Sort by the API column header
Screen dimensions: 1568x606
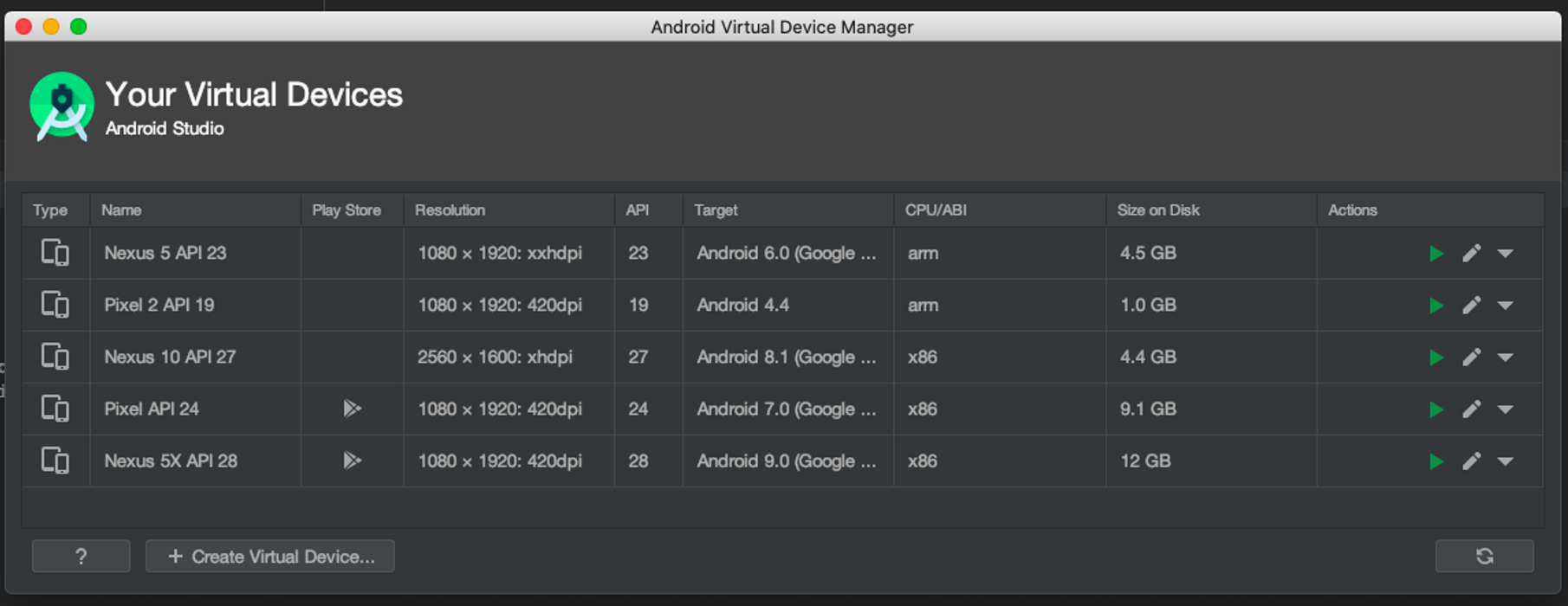[x=649, y=210]
